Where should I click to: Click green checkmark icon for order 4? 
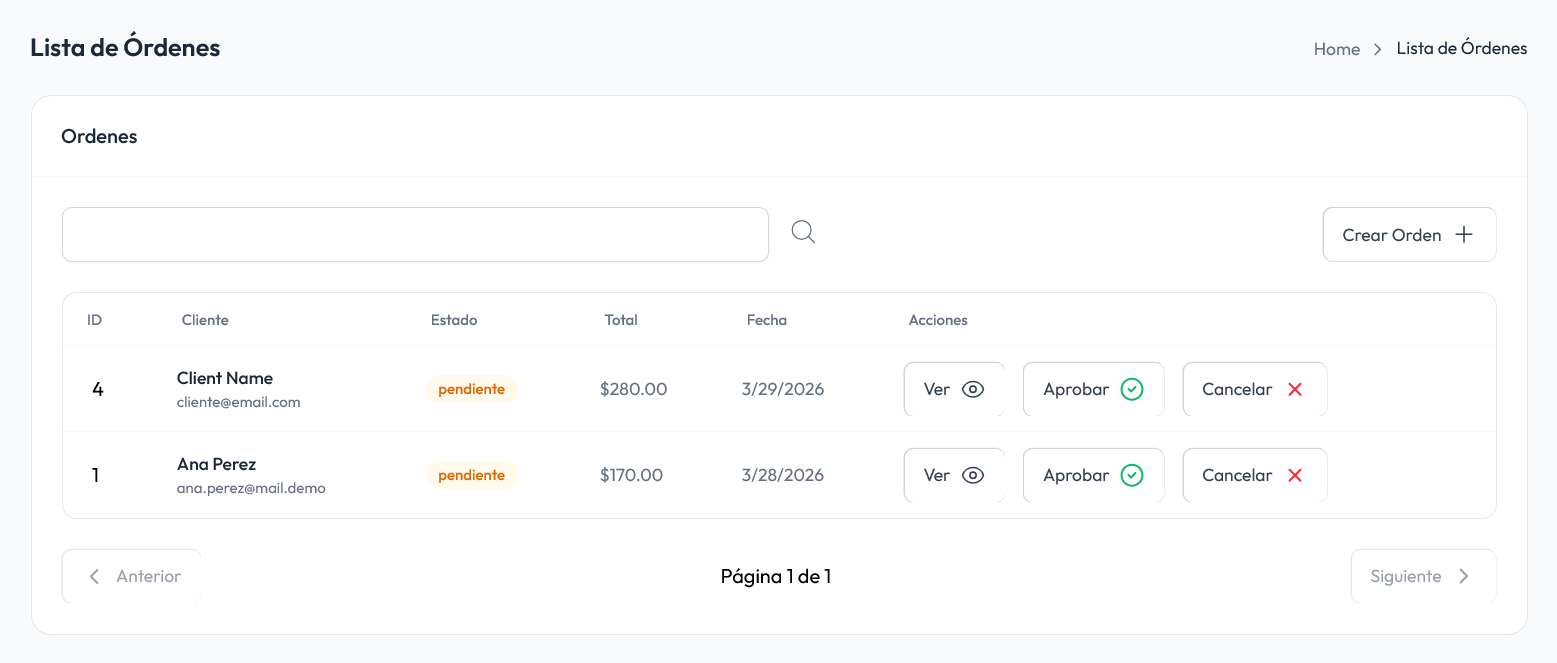(1131, 390)
